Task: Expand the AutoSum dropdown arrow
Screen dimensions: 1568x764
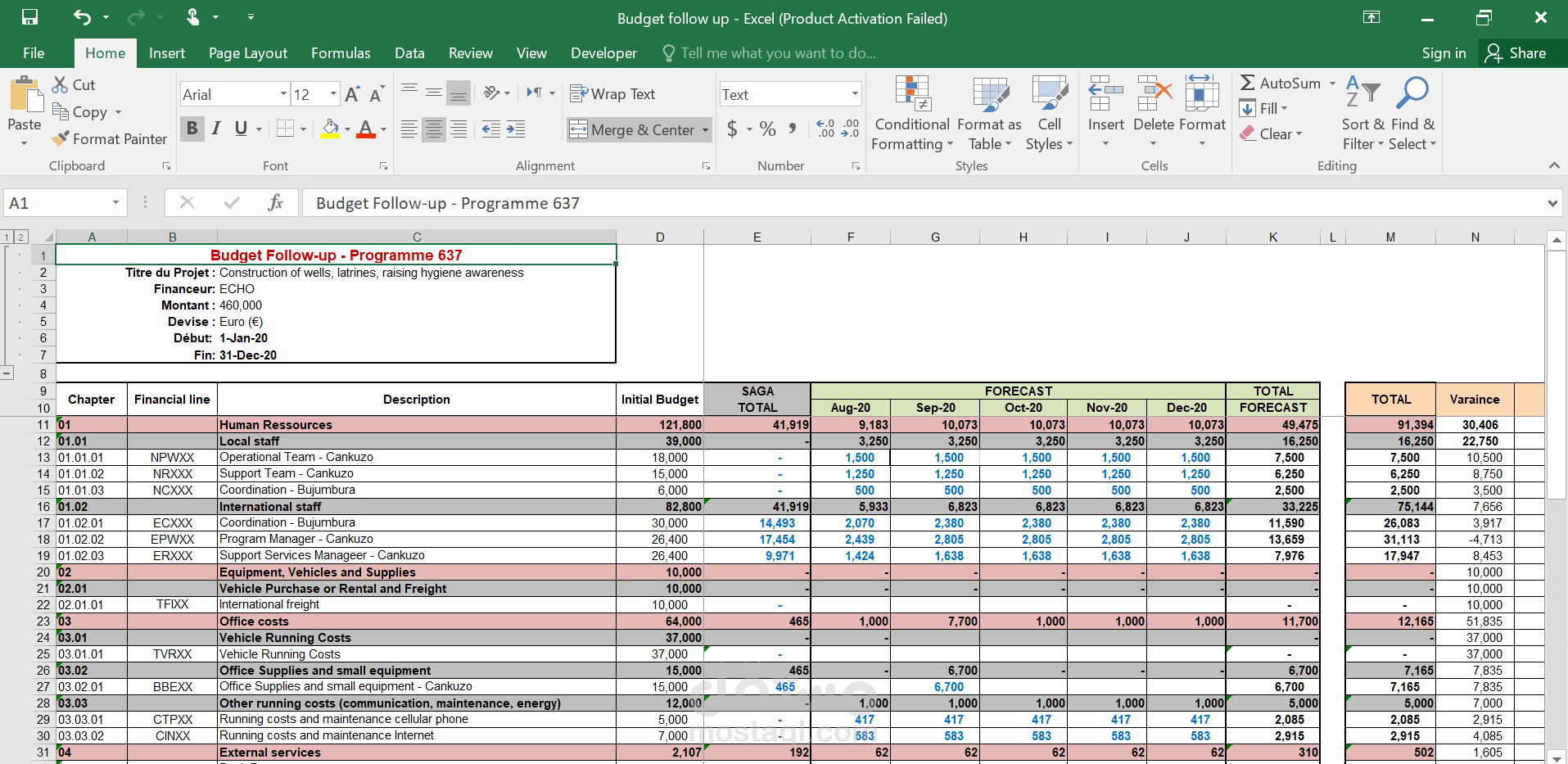Action: pos(1332,84)
